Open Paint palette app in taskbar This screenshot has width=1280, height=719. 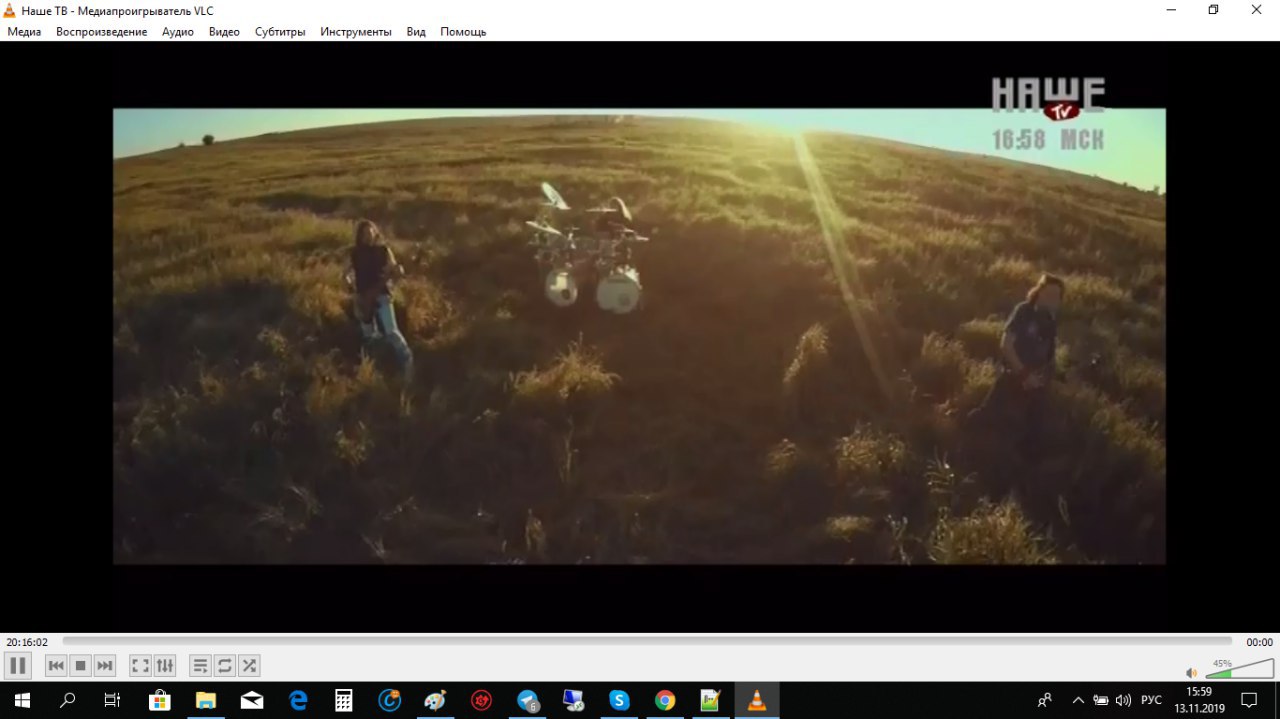tap(435, 700)
